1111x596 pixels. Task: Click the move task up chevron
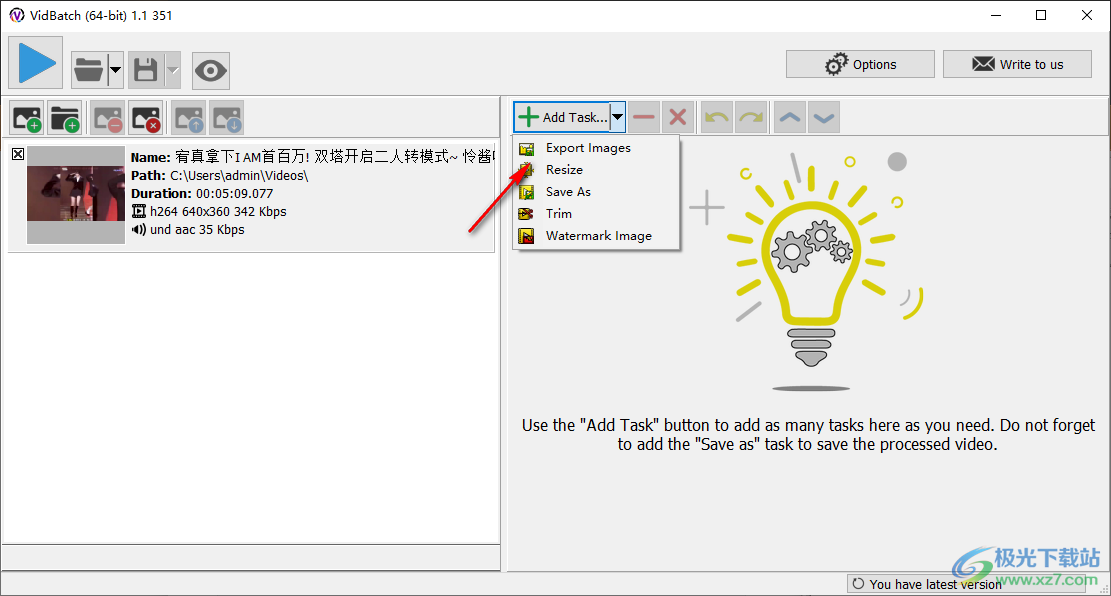(790, 117)
